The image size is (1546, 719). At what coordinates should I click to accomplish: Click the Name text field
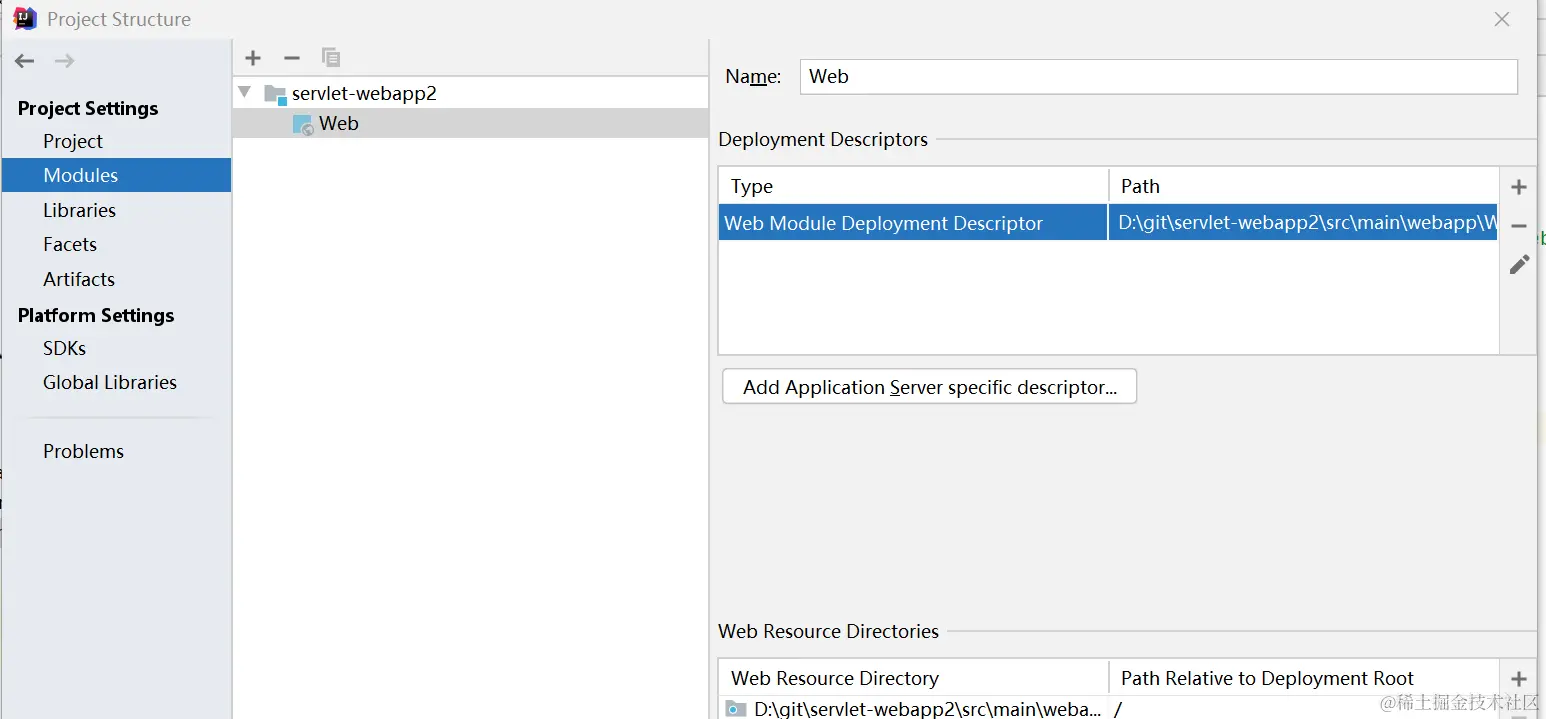pyautogui.click(x=1158, y=77)
